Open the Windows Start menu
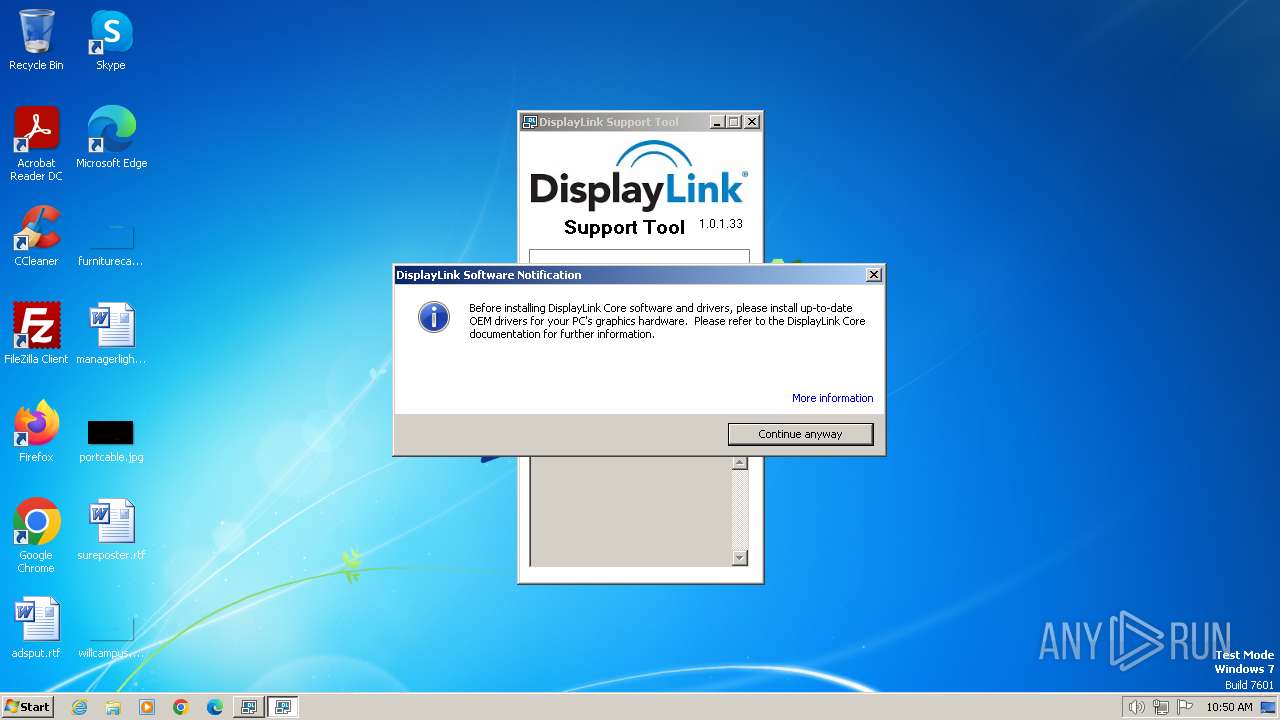This screenshot has width=1280, height=720. (27, 706)
